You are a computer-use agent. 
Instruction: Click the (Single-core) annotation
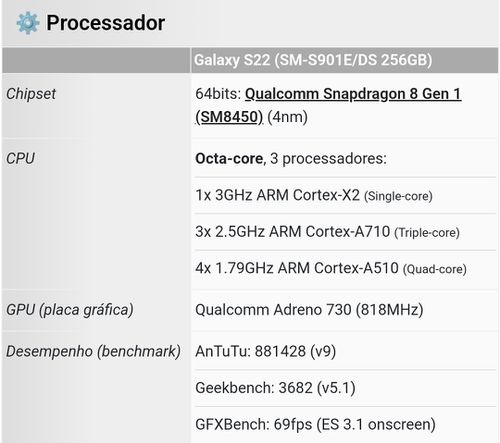[x=398, y=196]
